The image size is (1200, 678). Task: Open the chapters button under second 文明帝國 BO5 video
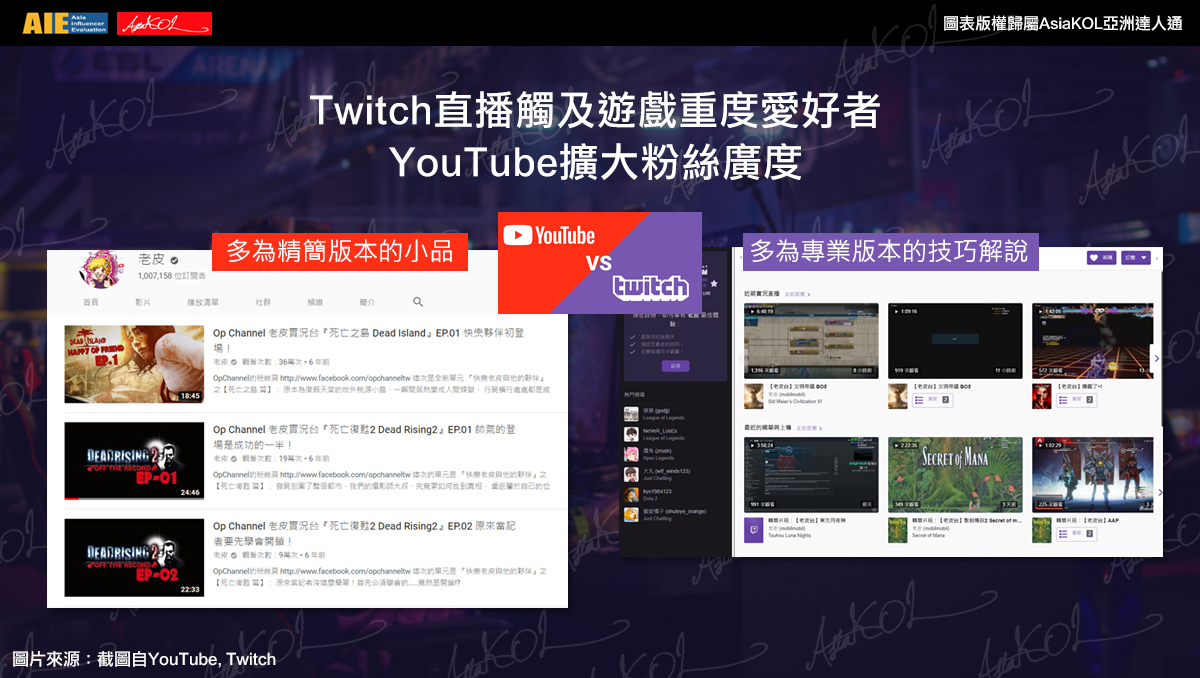[x=932, y=400]
